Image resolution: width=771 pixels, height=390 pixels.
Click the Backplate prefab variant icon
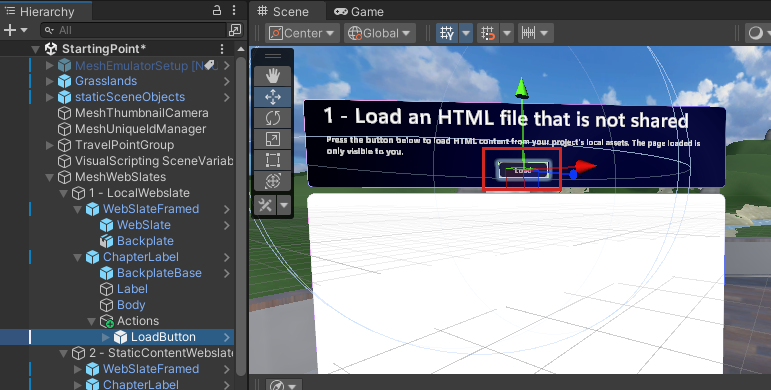[x=106, y=241]
